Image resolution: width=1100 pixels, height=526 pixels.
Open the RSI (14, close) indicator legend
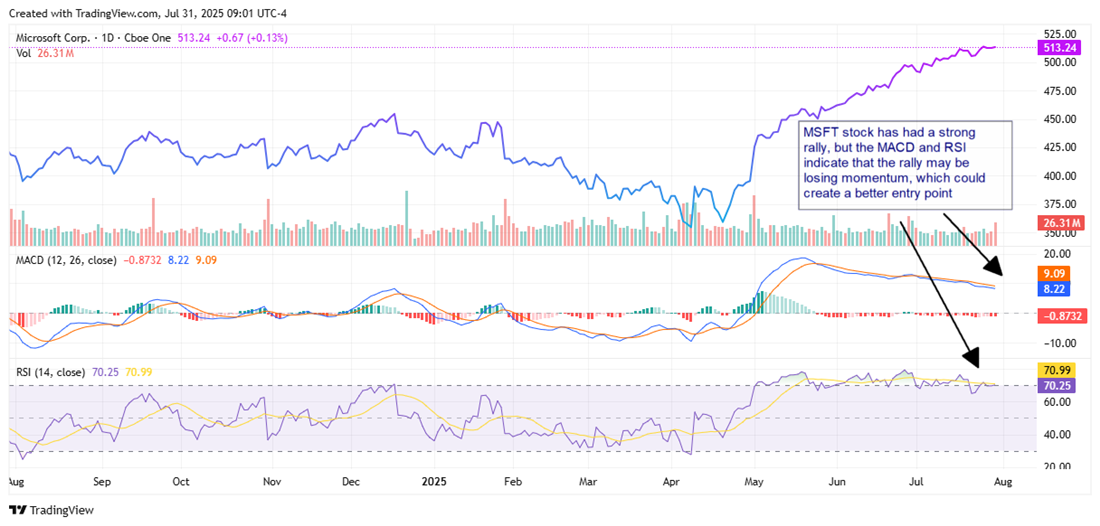(50, 372)
